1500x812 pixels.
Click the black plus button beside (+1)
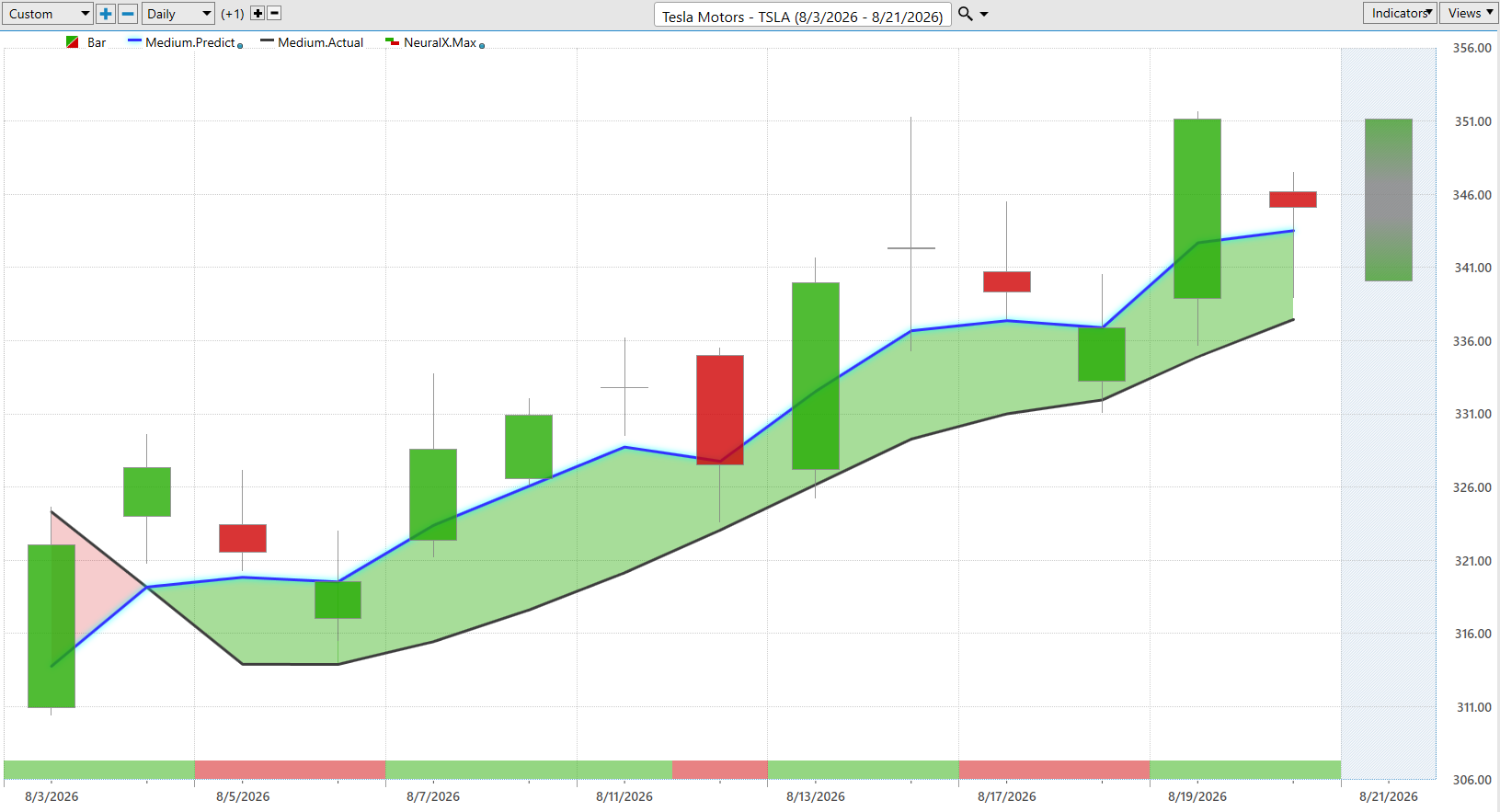[258, 14]
